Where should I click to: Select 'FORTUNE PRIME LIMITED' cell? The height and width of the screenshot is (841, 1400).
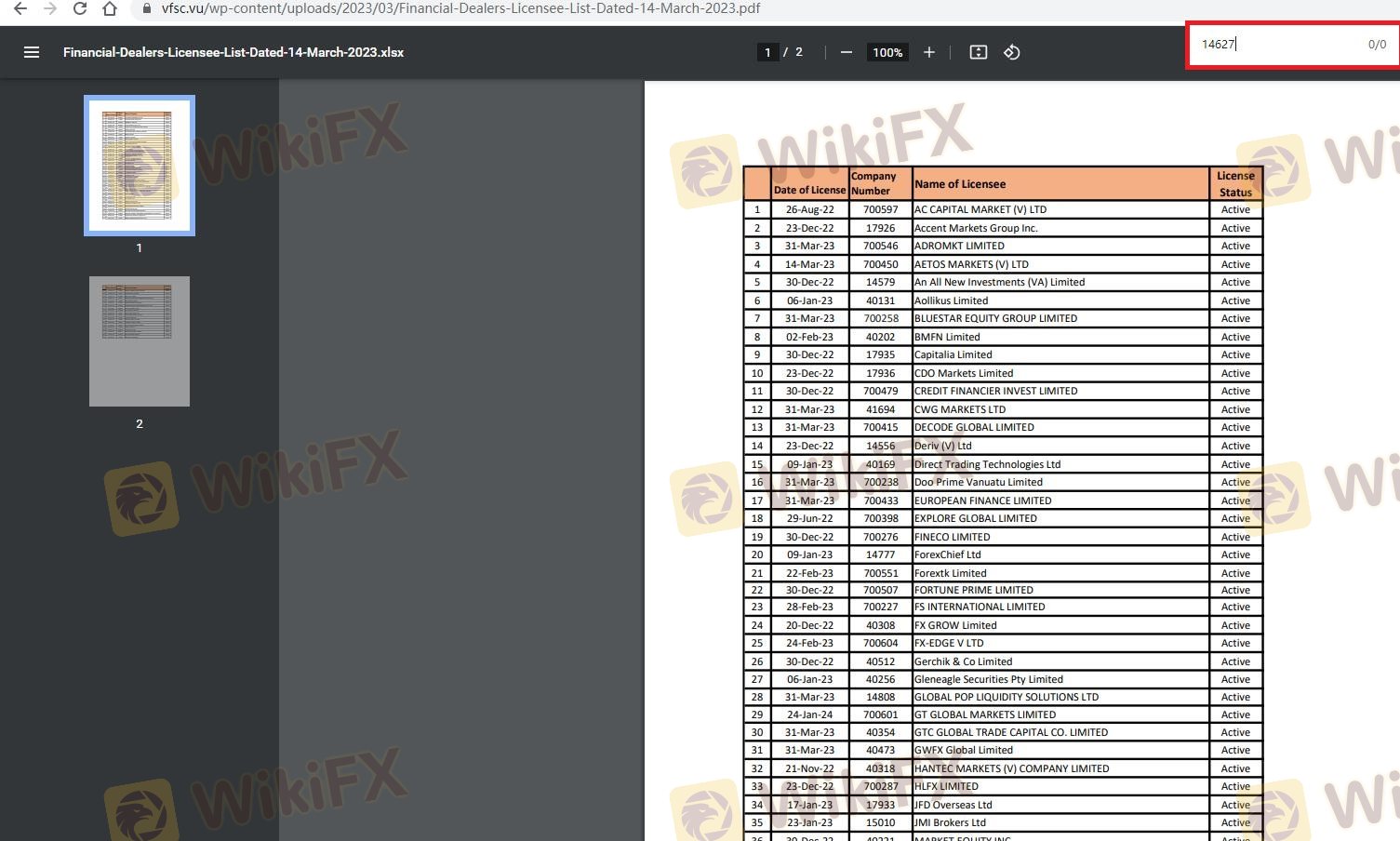click(1060, 590)
